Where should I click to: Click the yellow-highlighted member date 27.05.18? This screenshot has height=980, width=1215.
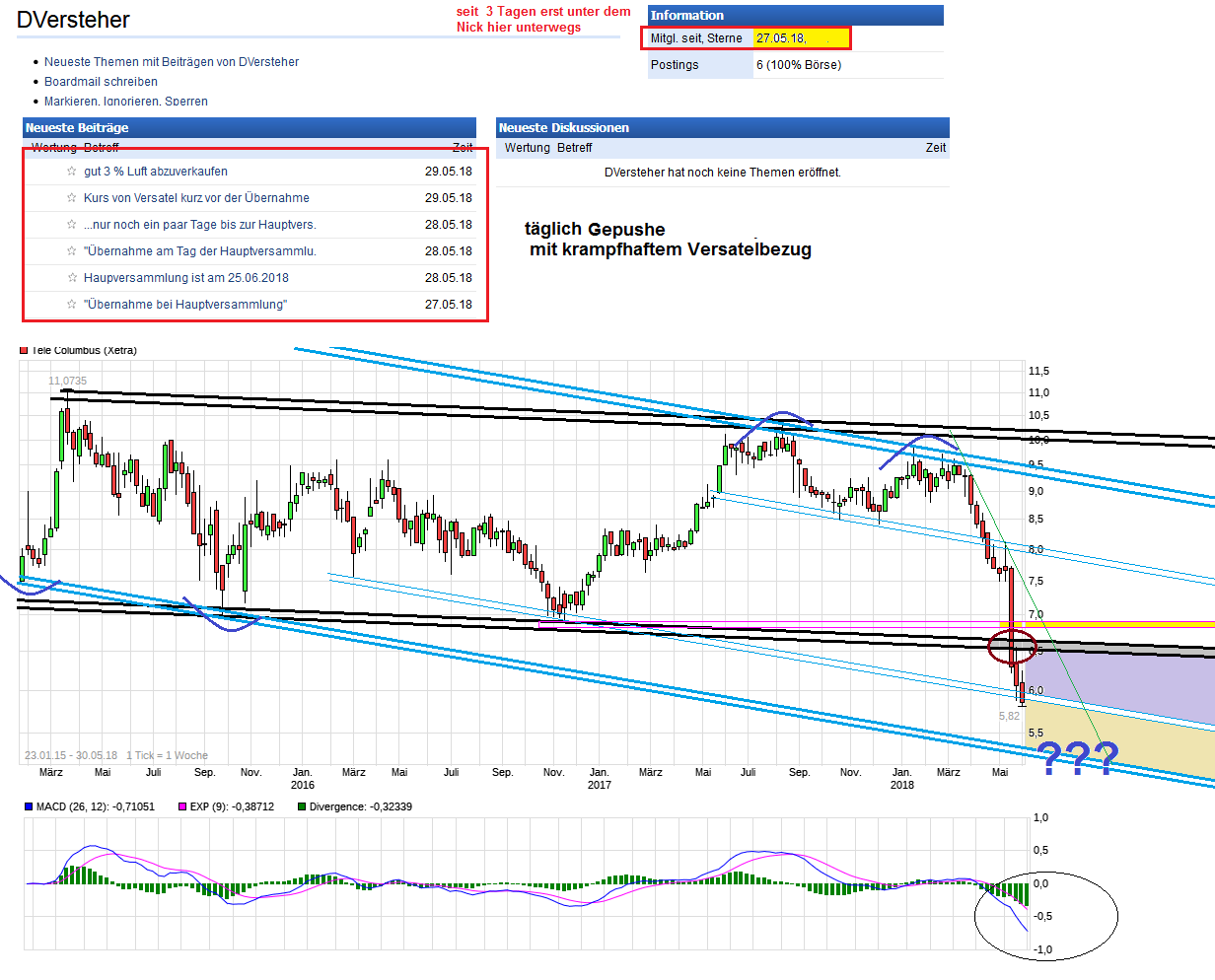780,38
